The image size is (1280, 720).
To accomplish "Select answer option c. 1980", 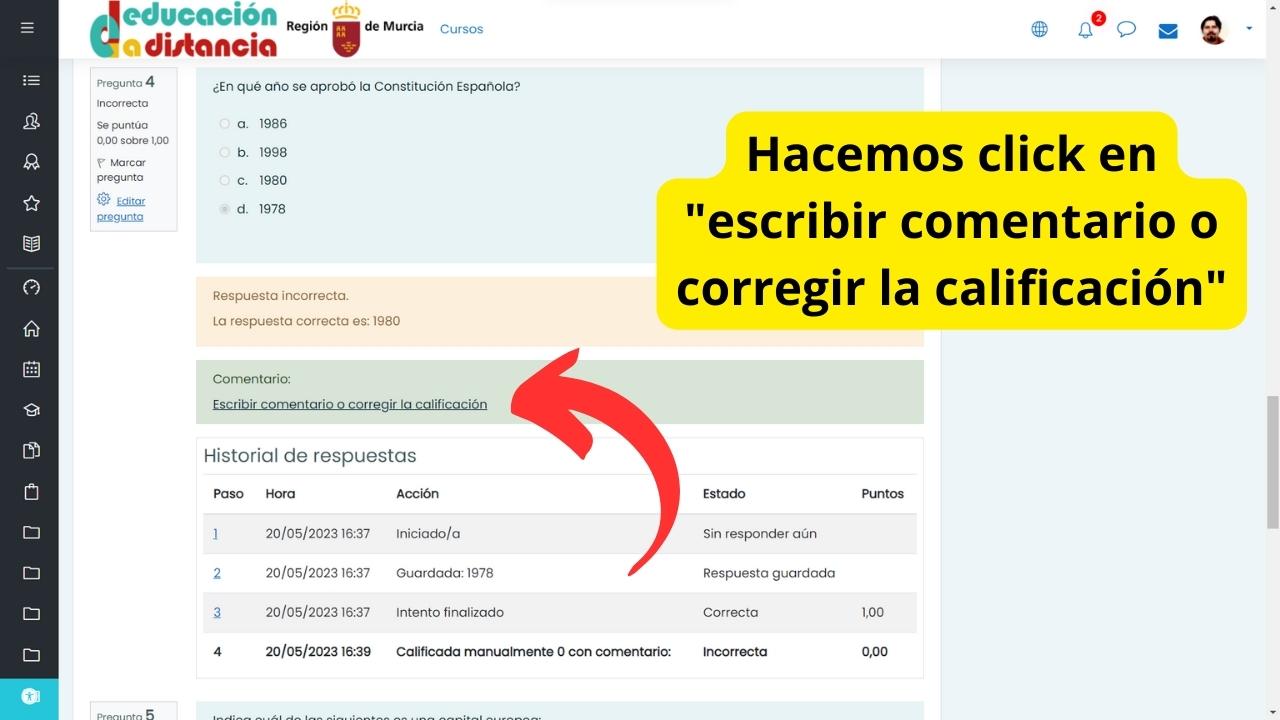I will point(224,180).
